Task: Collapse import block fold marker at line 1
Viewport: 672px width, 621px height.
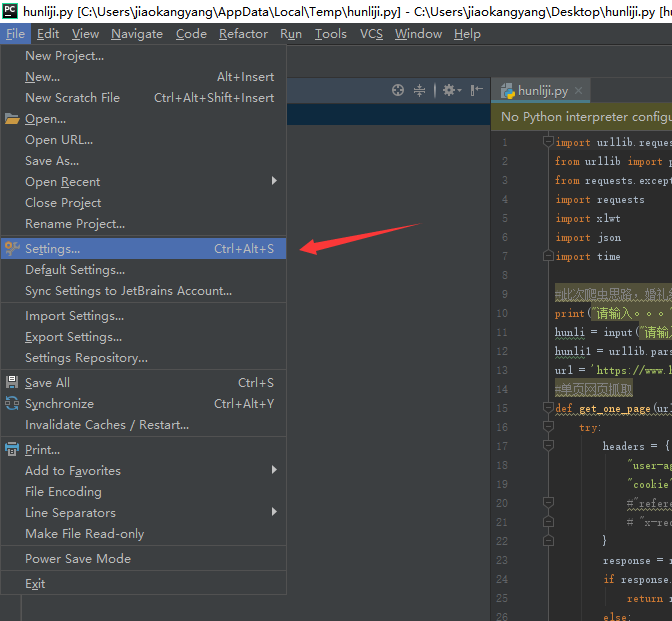Action: 548,141
